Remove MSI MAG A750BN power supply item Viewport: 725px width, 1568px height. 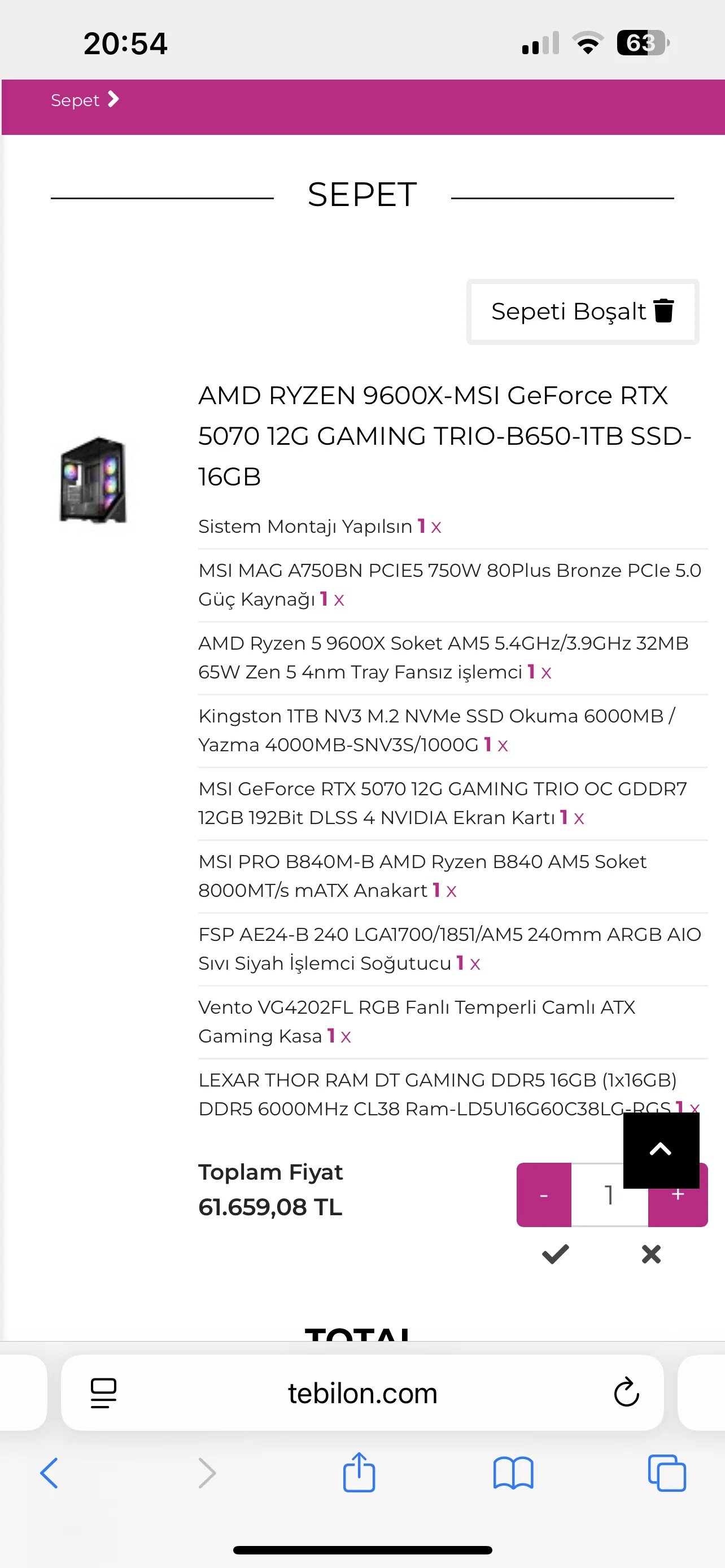[339, 600]
